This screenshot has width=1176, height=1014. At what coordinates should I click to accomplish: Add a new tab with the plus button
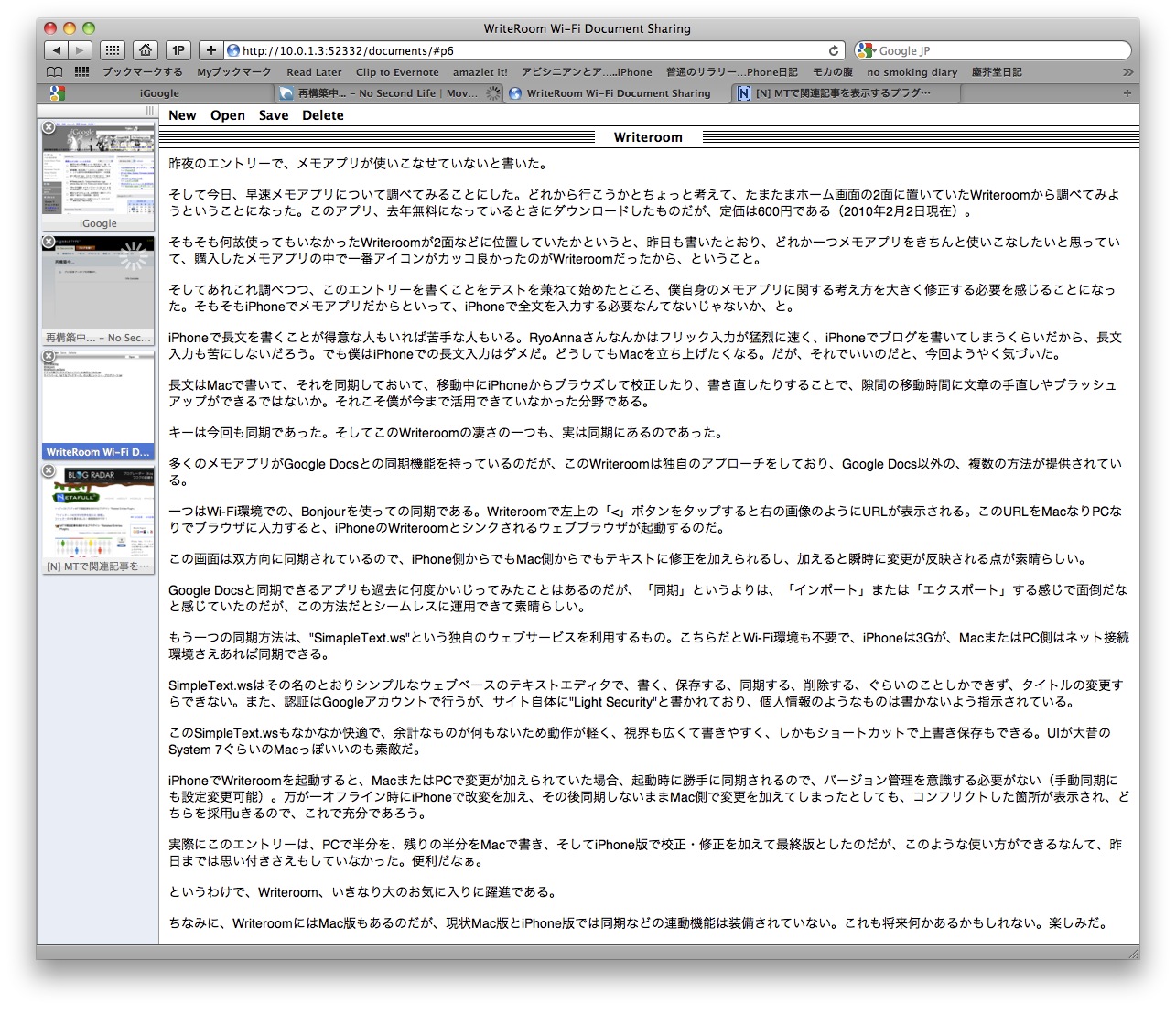point(1127,92)
